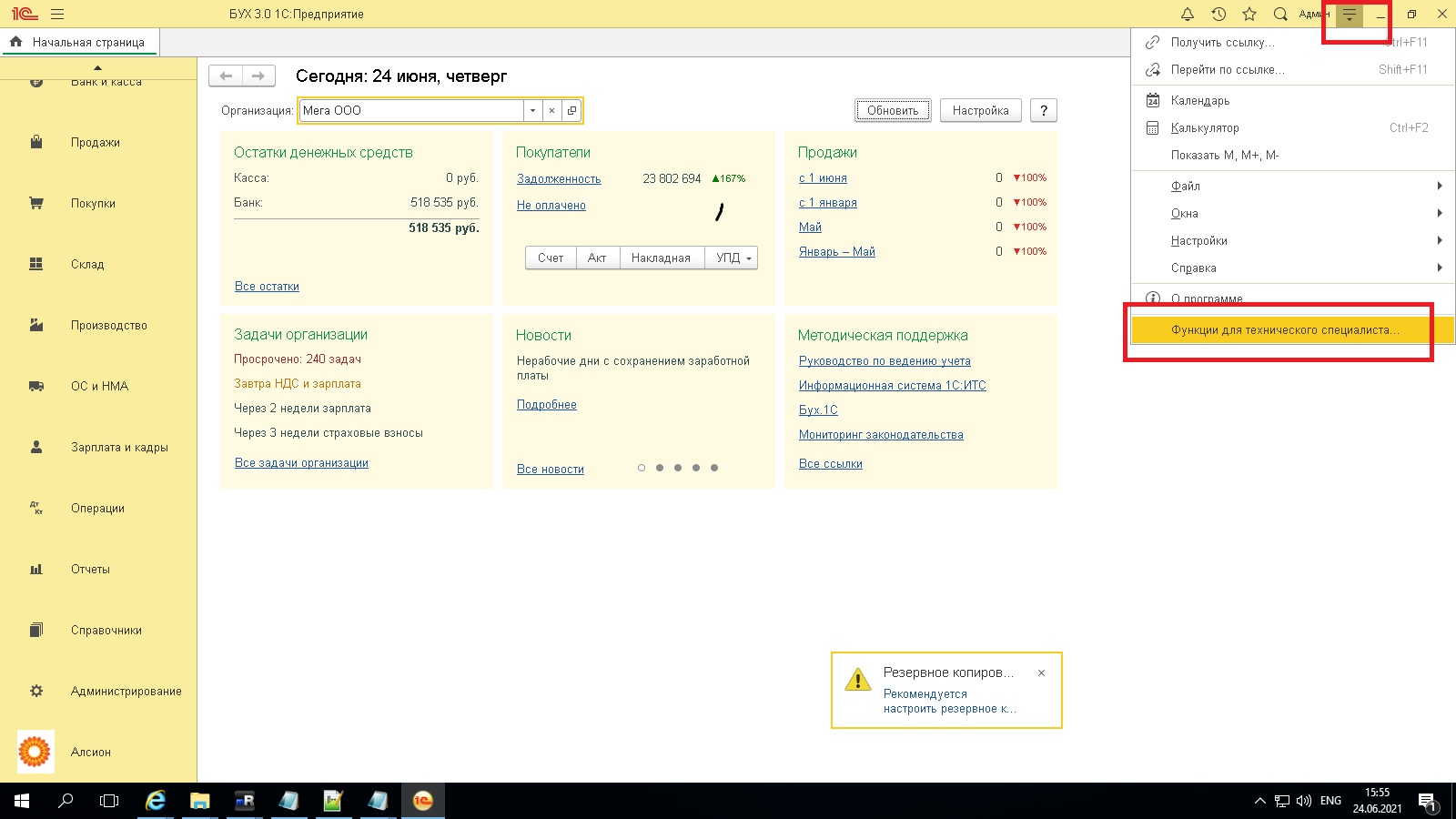Open the 1C main menu hamburger icon
The width and height of the screenshot is (1456, 819).
(x=57, y=15)
